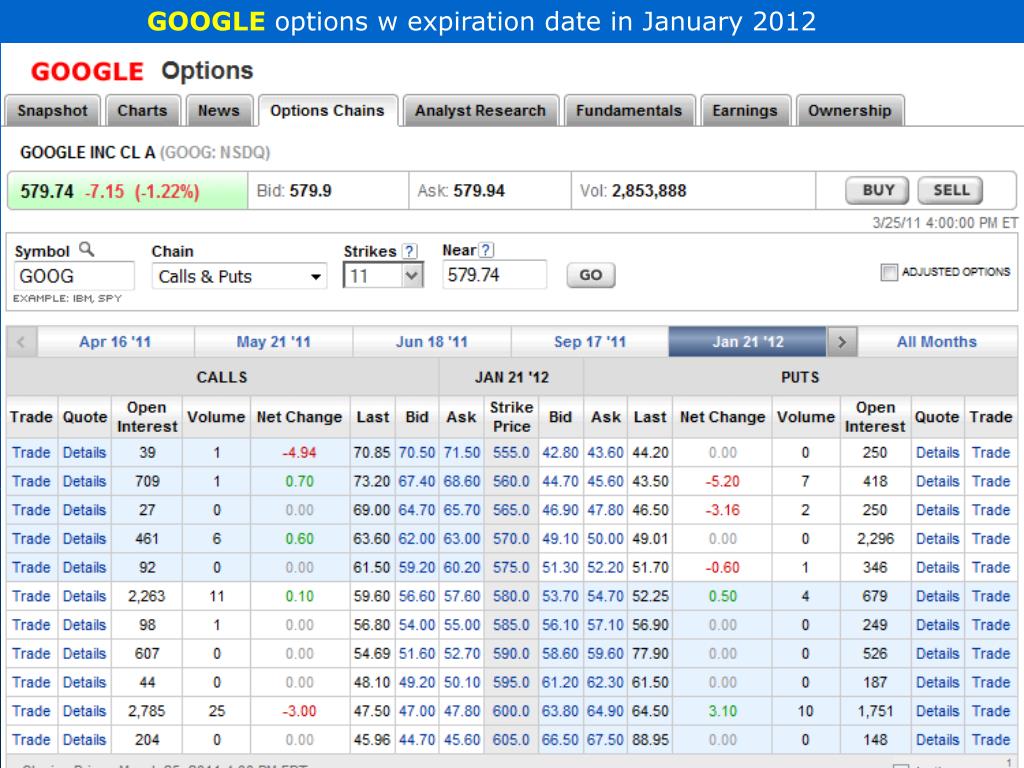Open the Chain Calls & Puts dropdown

pyautogui.click(x=239, y=276)
